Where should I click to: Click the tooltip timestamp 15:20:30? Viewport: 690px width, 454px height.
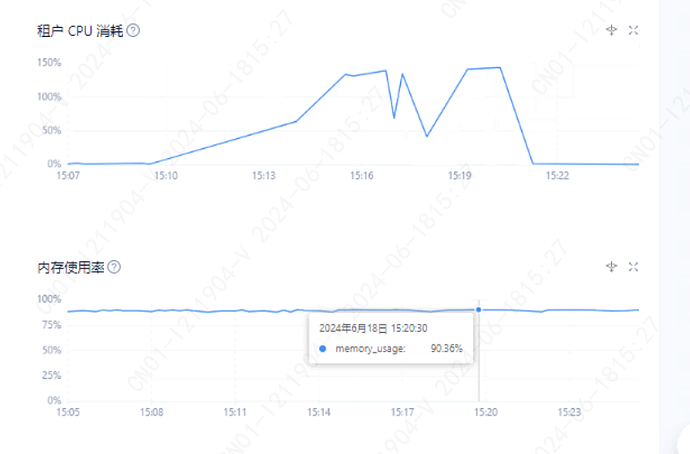pos(409,328)
